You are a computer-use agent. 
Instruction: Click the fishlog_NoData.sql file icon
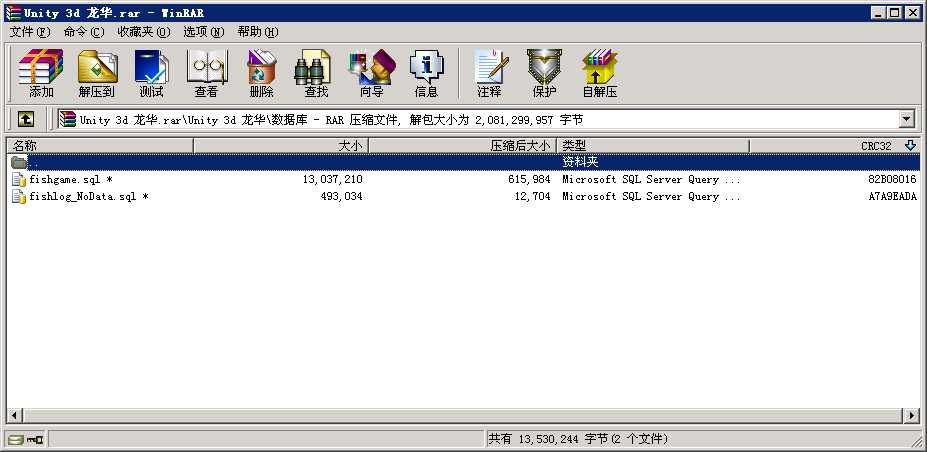tap(19, 197)
